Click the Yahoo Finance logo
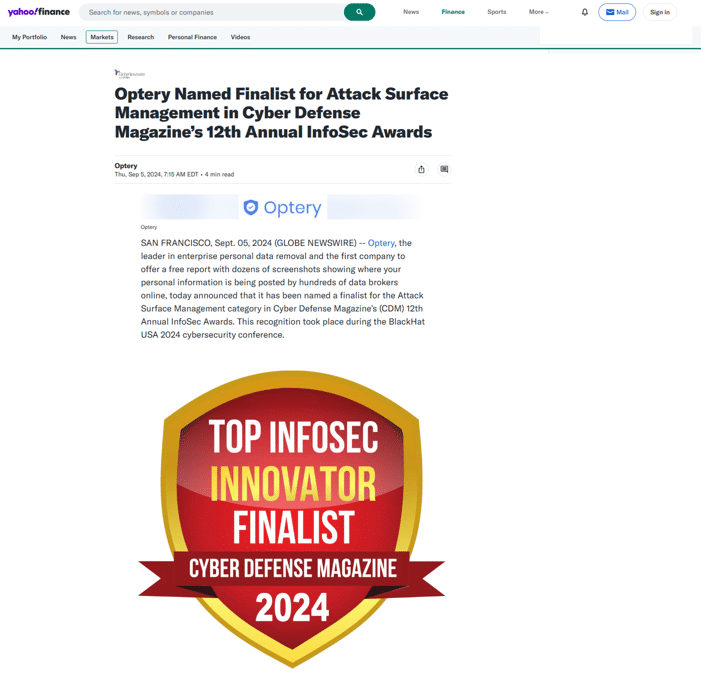The image size is (701, 676). [38, 12]
